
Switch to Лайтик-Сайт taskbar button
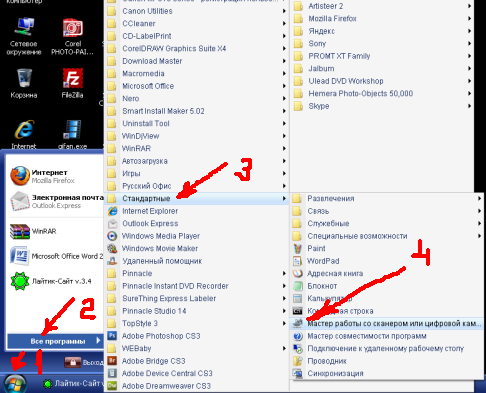pyautogui.click(x=73, y=384)
